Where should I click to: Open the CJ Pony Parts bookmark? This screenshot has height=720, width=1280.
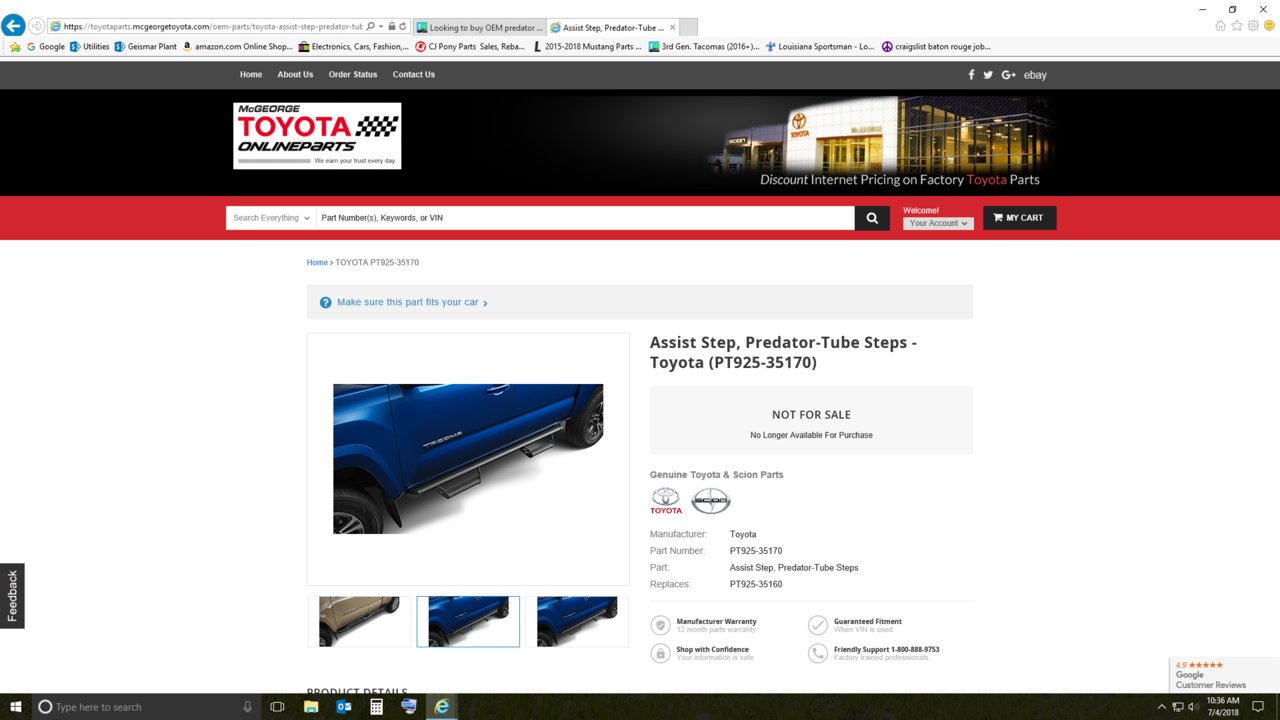470,47
